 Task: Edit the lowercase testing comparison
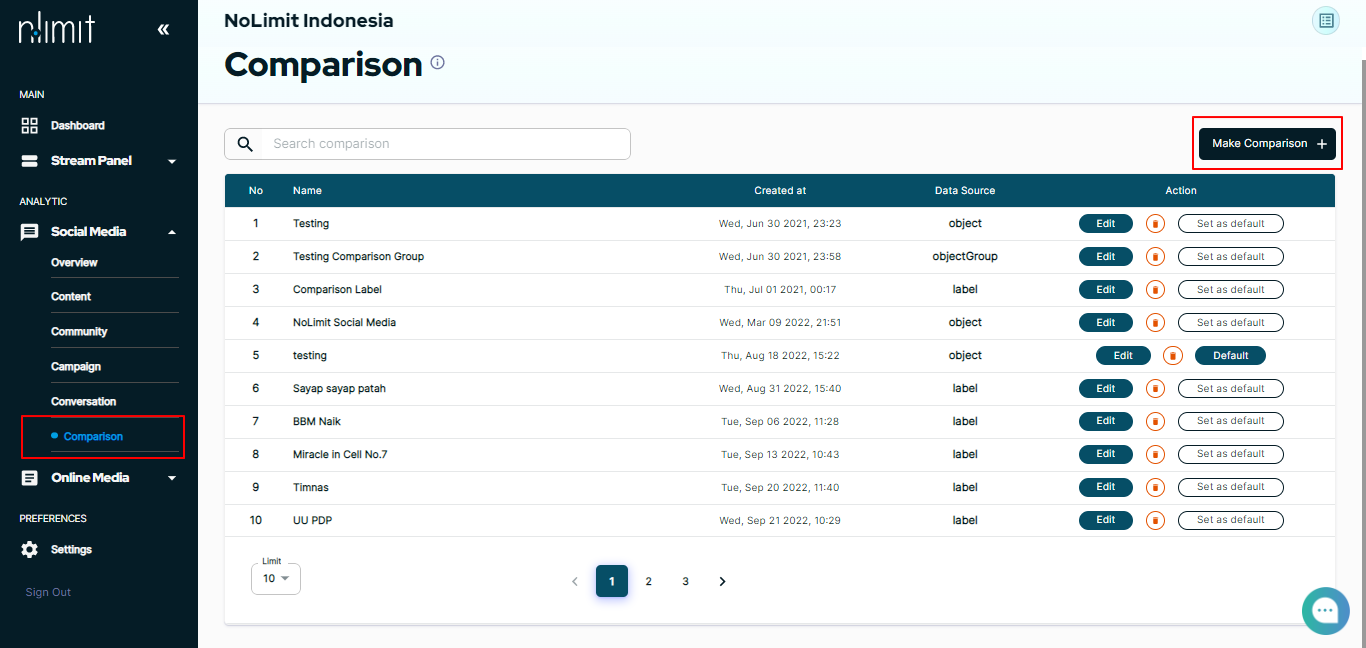1124,356
